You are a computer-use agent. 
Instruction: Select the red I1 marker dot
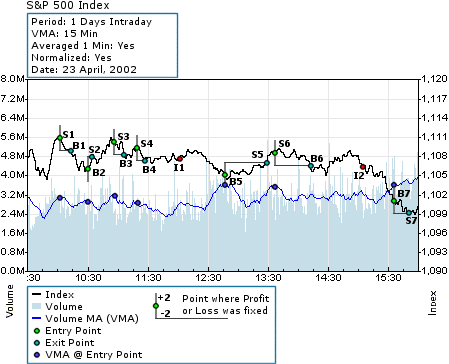pyautogui.click(x=180, y=159)
